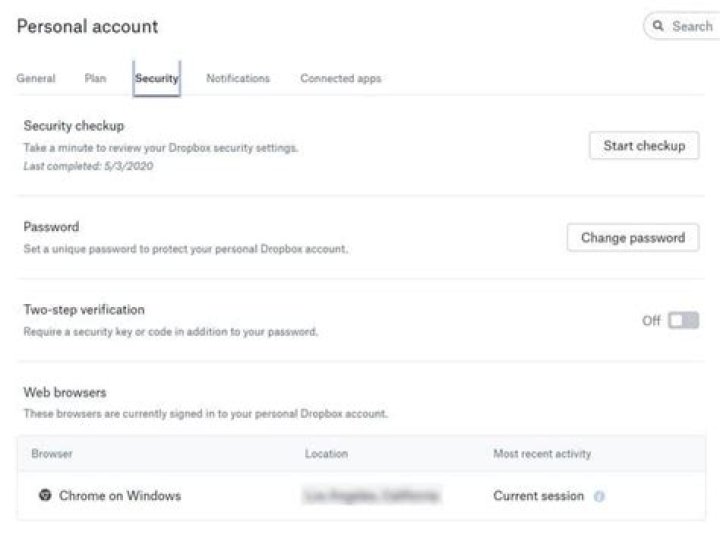Switch to the General tab

(36, 78)
